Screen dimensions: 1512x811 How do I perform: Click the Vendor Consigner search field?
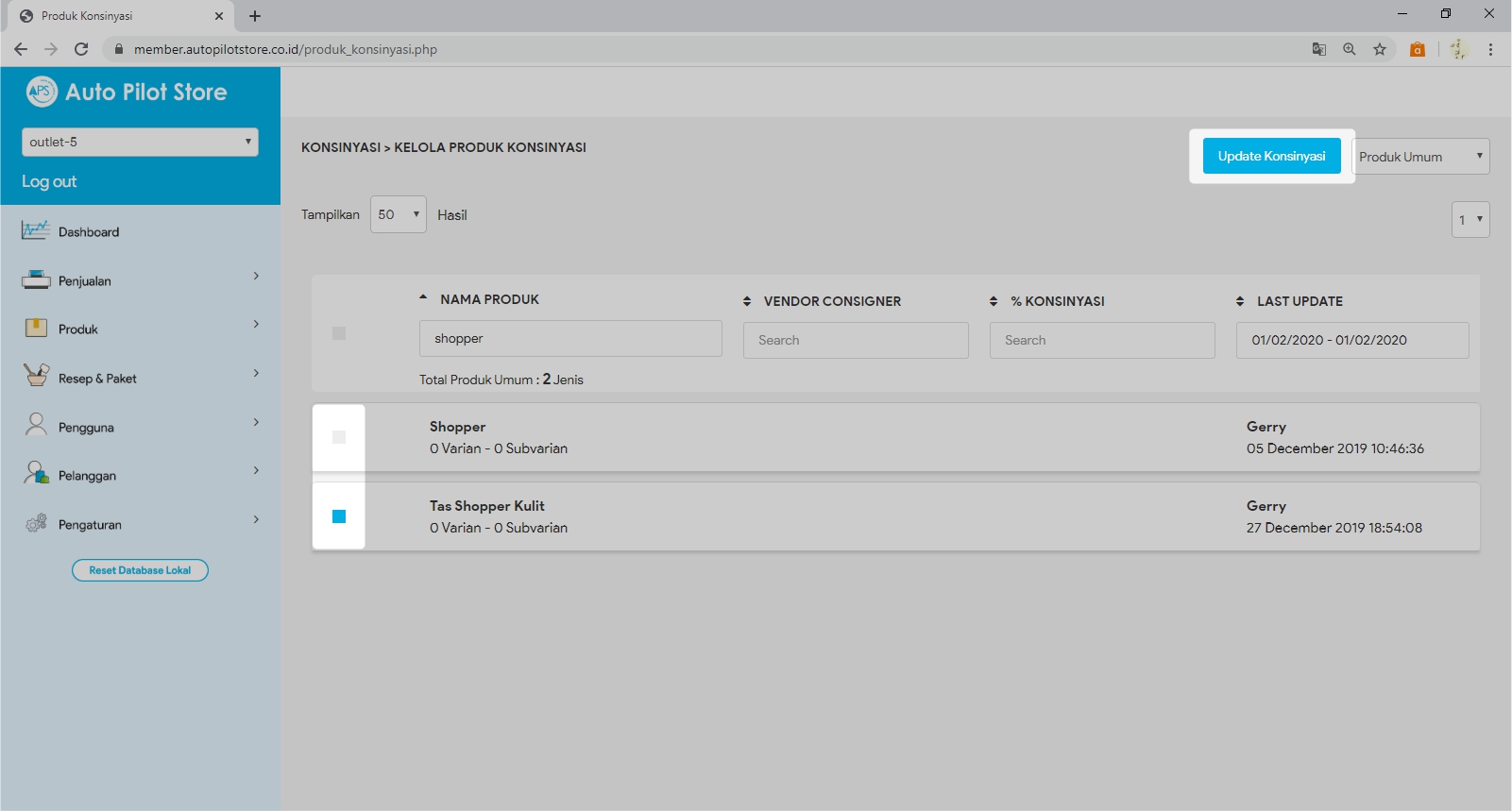(856, 340)
